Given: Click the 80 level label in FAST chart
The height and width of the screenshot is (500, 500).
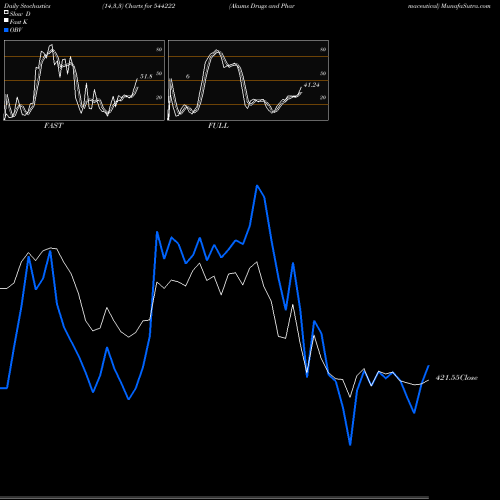Looking at the screenshot, I should 159,49.
